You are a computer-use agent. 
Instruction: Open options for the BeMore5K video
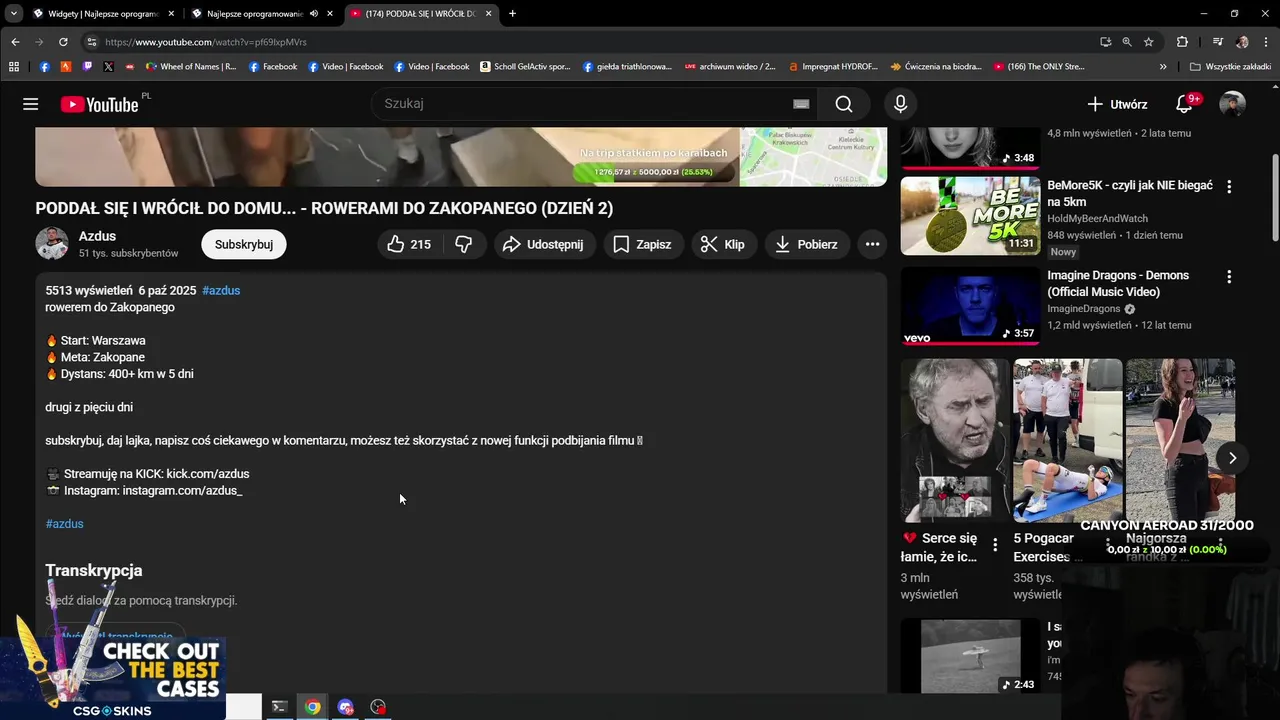point(1229,186)
